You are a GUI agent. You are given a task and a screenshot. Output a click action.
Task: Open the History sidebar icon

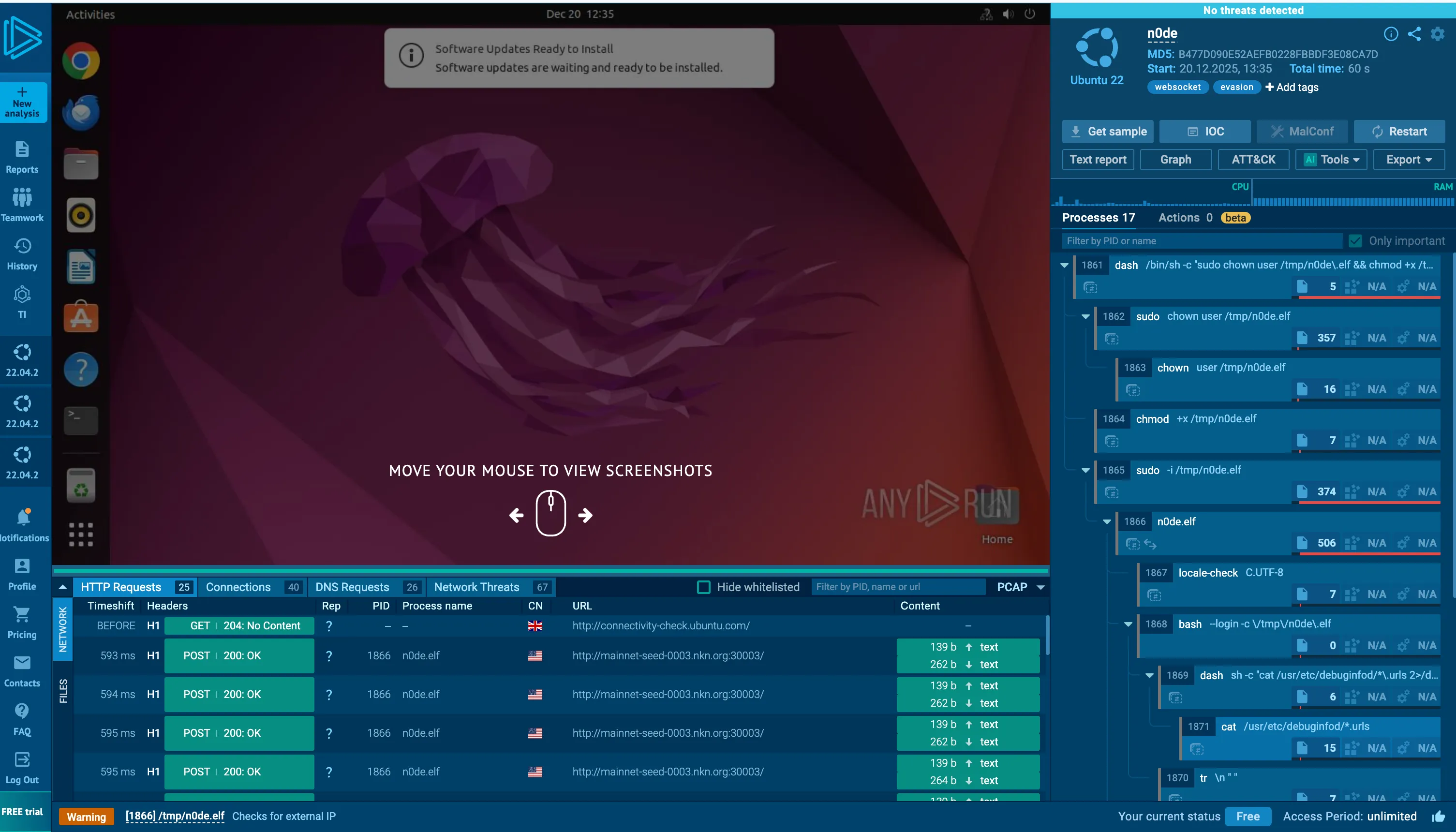(x=22, y=246)
